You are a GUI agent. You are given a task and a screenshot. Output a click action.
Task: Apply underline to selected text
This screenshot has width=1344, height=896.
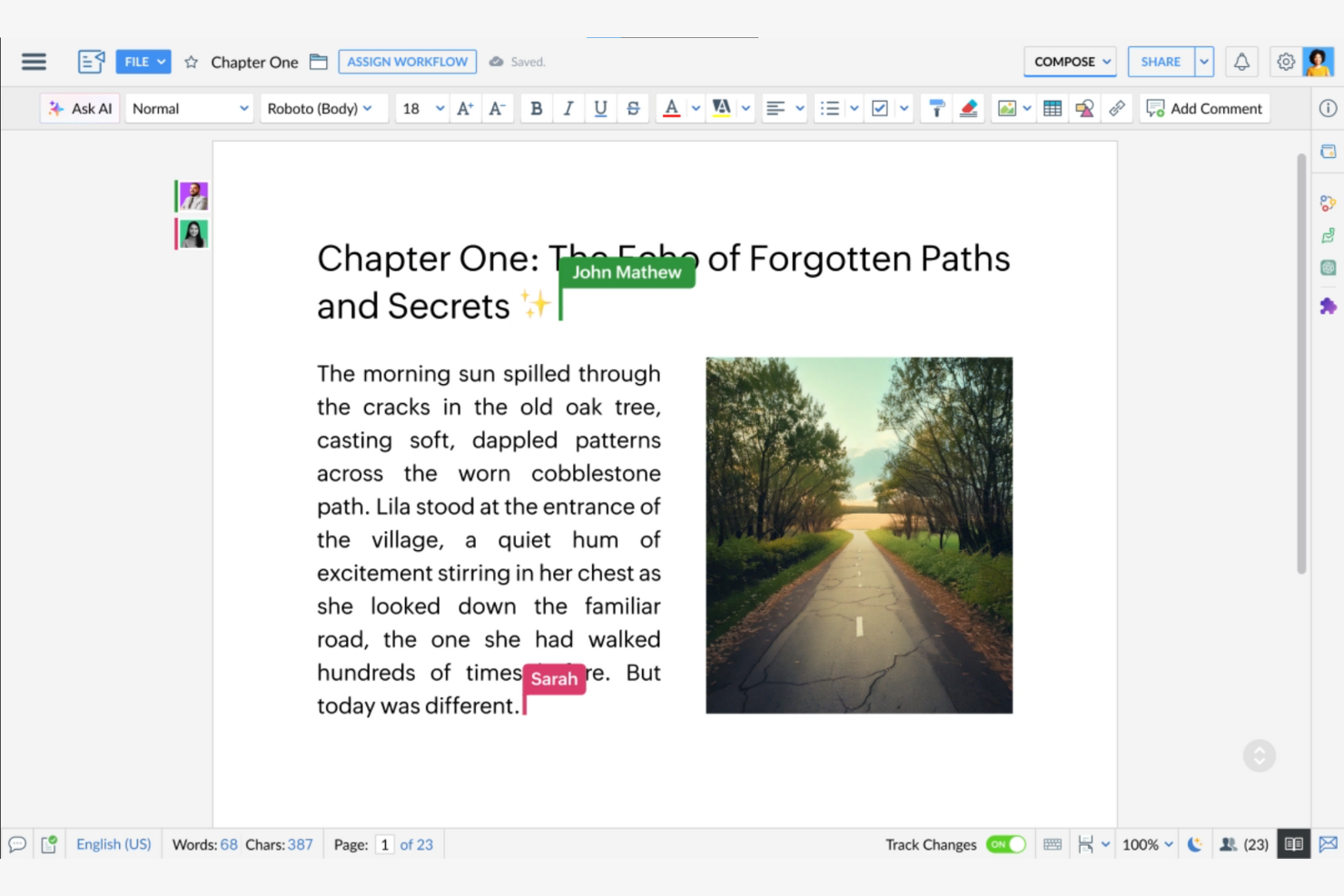click(600, 108)
